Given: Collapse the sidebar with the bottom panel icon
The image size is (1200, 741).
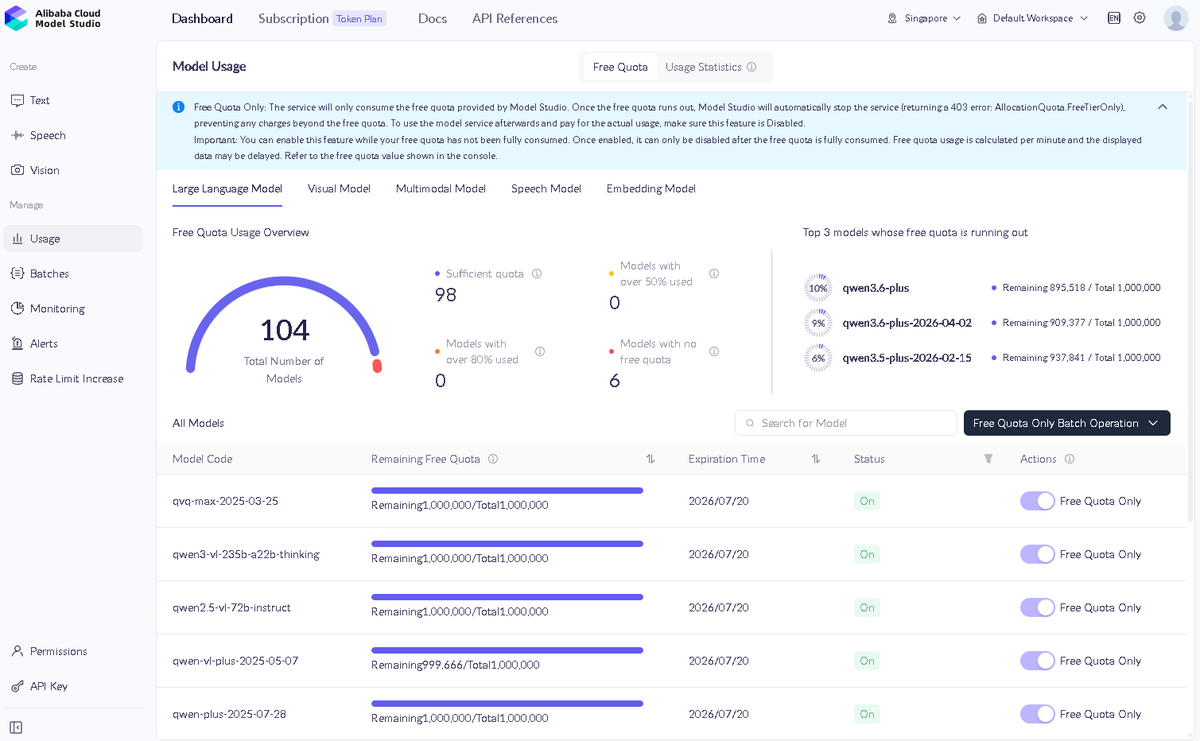Looking at the screenshot, I should (x=16, y=727).
